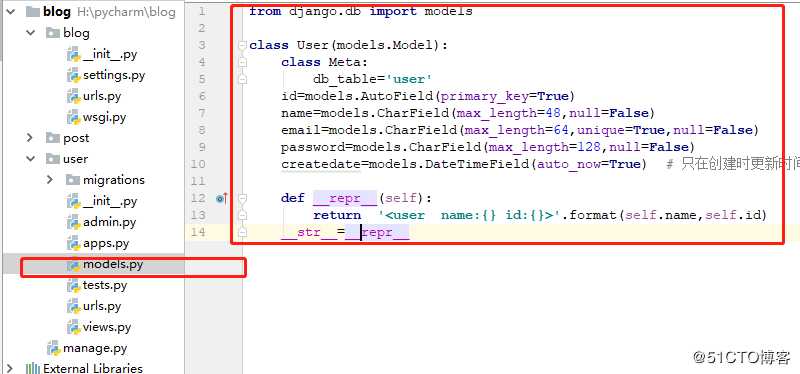Select root project path H:\pycharm\blog
Screen dimensions: 800x374
point(126,12)
